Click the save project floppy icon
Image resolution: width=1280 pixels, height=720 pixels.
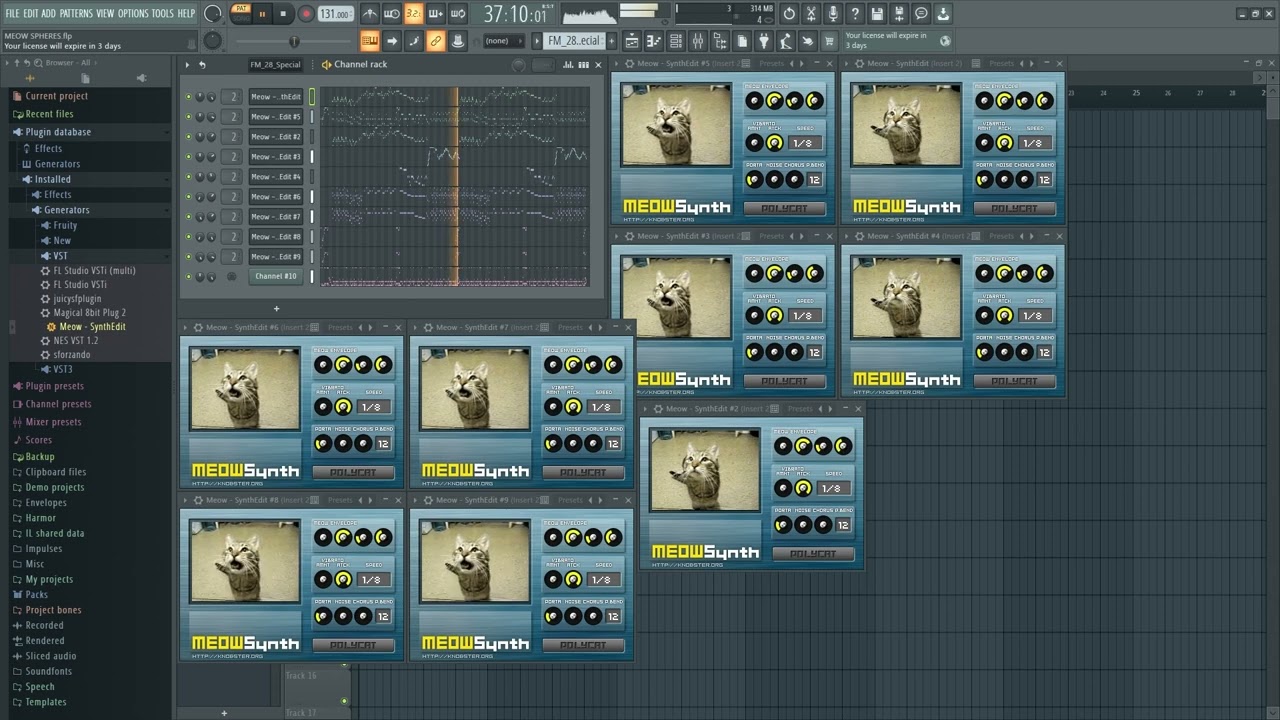[877, 14]
